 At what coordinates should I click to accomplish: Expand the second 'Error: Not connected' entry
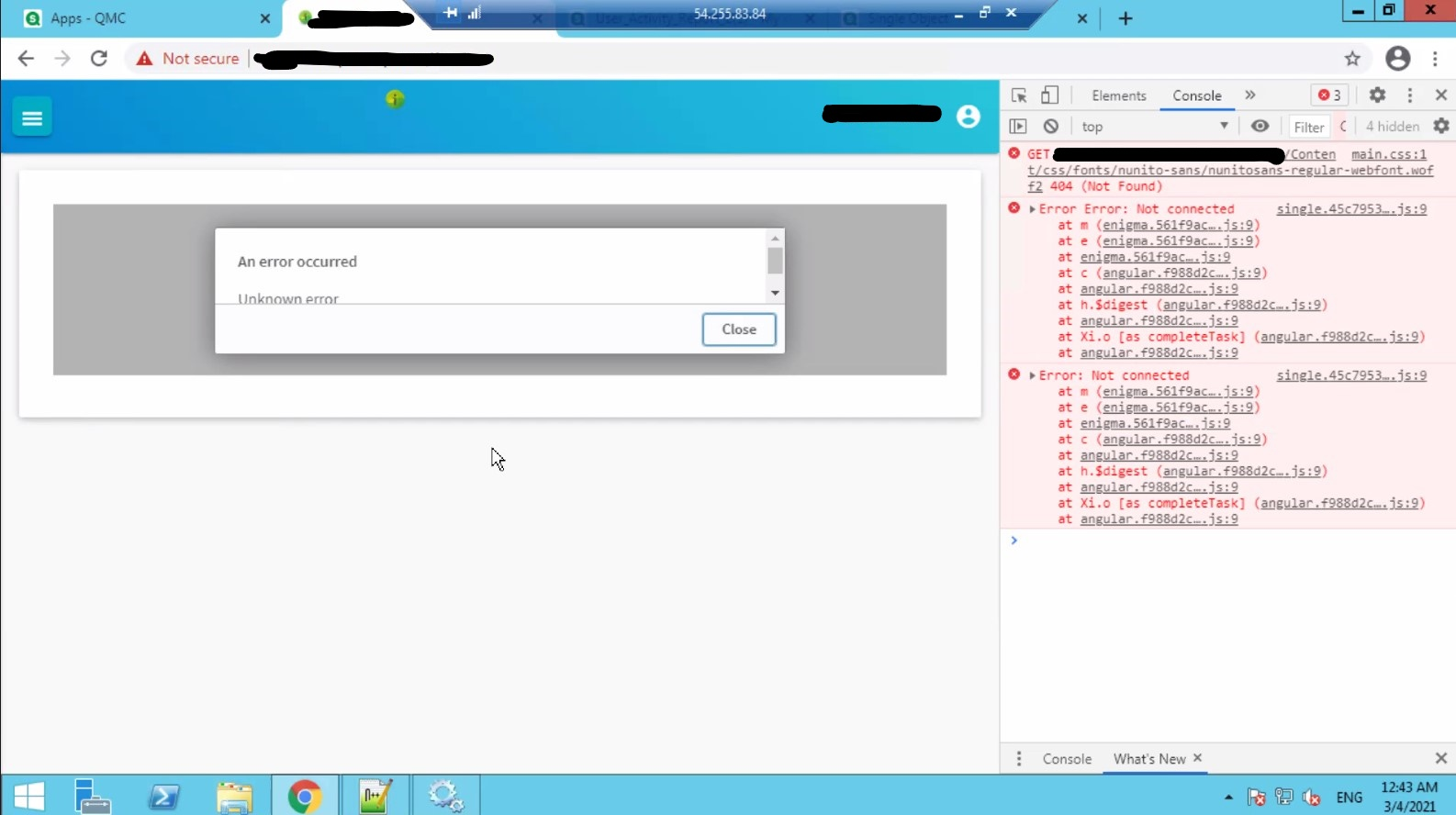[1033, 375]
